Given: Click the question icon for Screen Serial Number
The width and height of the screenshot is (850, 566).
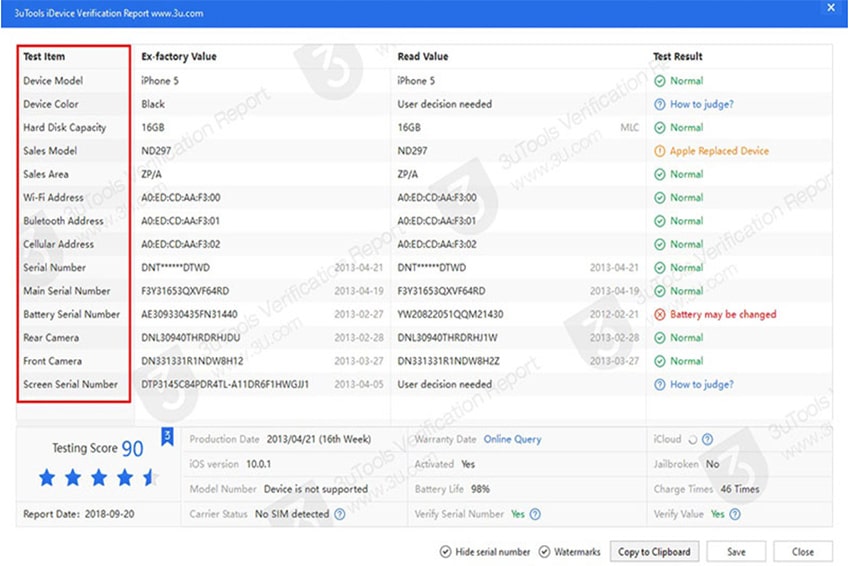Looking at the screenshot, I should tap(659, 384).
